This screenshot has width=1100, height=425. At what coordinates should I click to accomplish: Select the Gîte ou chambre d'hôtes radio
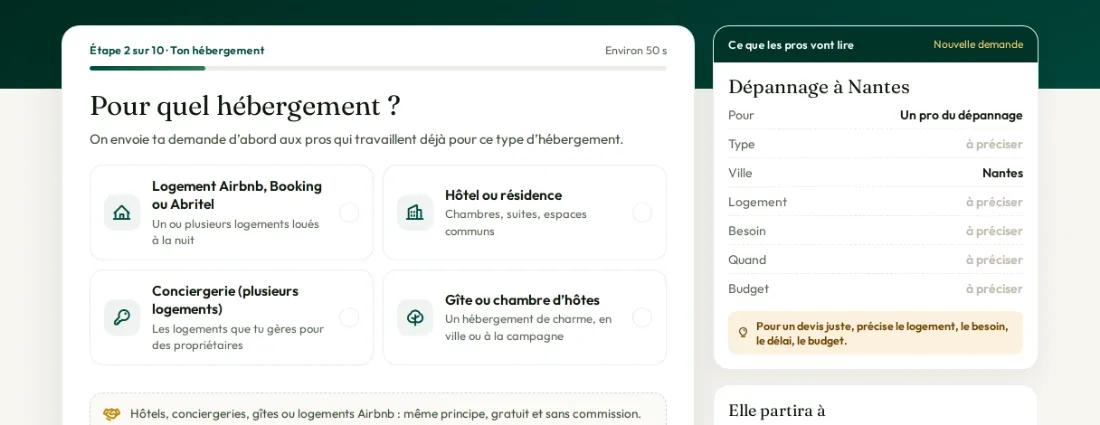642,318
